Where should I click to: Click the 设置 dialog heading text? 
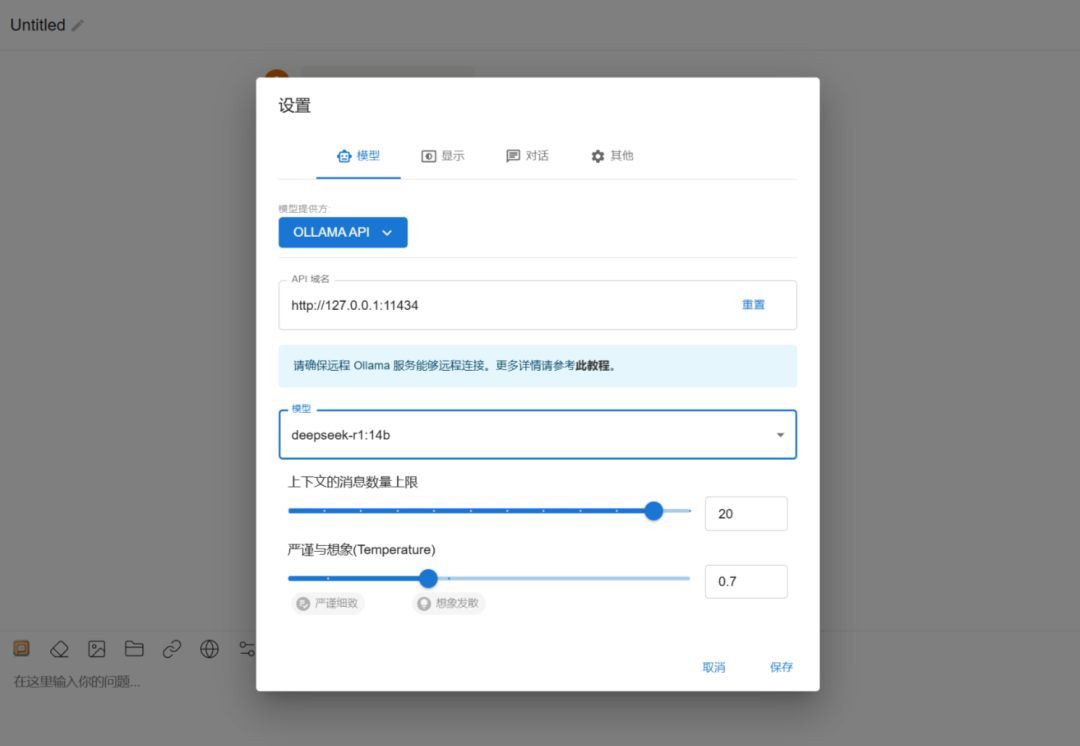[295, 105]
